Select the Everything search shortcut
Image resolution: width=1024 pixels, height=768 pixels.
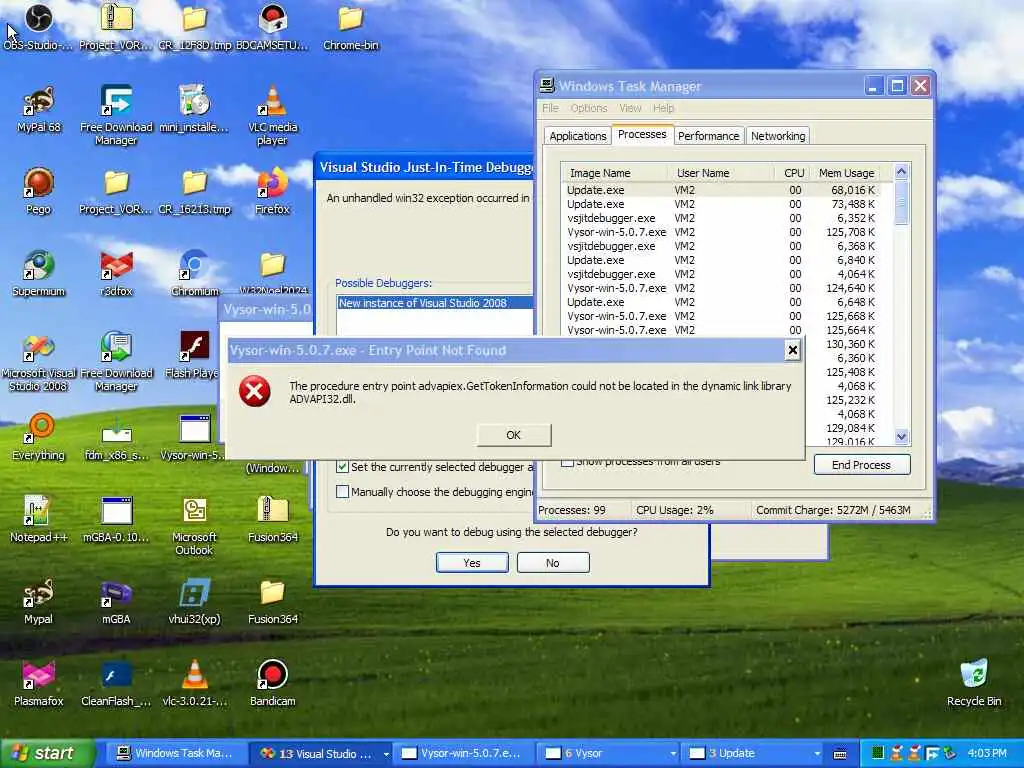coord(39,438)
